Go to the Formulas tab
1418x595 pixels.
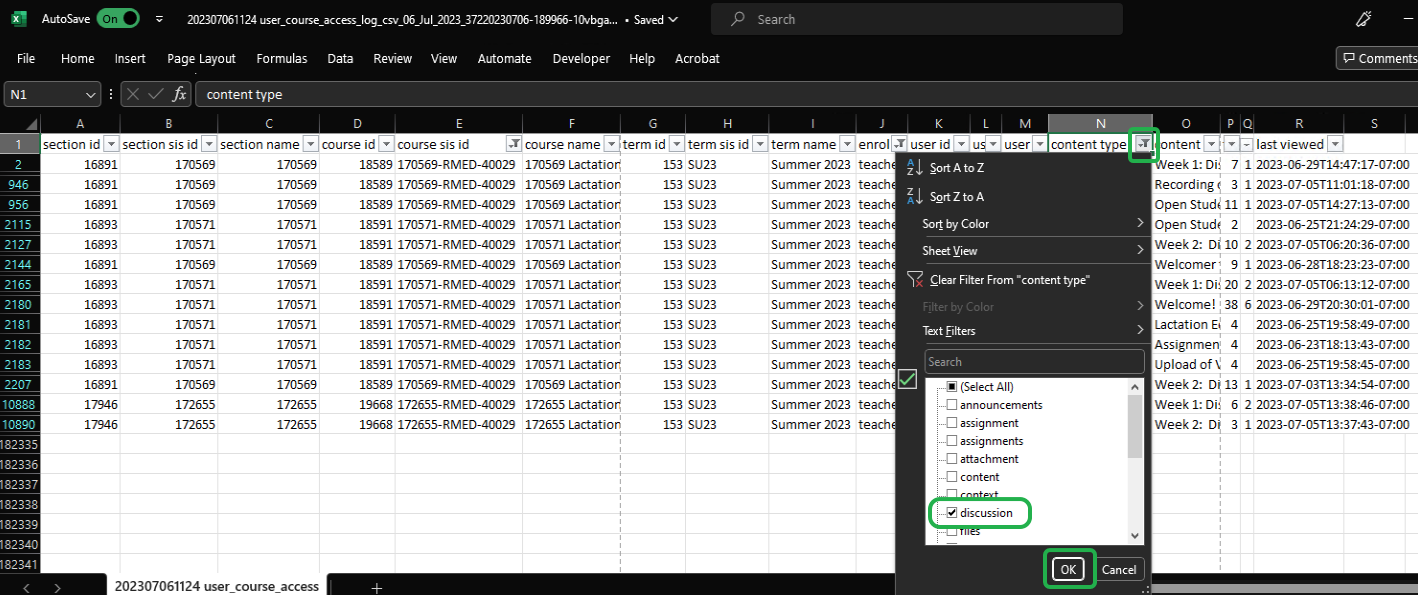282,59
